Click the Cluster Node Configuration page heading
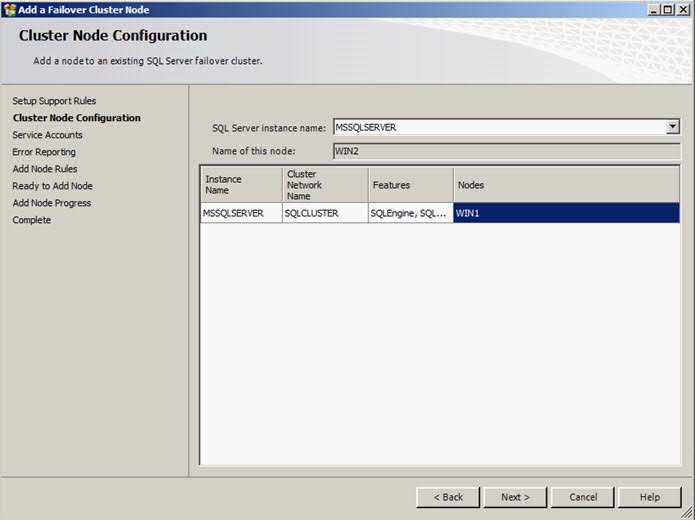Screen dimensions: 695x520 pos(113,35)
